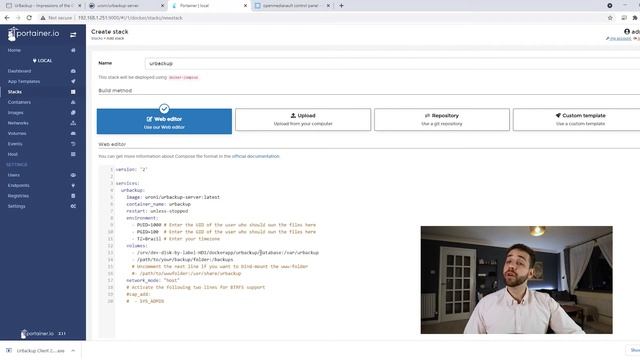Switch to the UrBackup first browser tab
Screen dimensions: 640x360
tap(43, 6)
